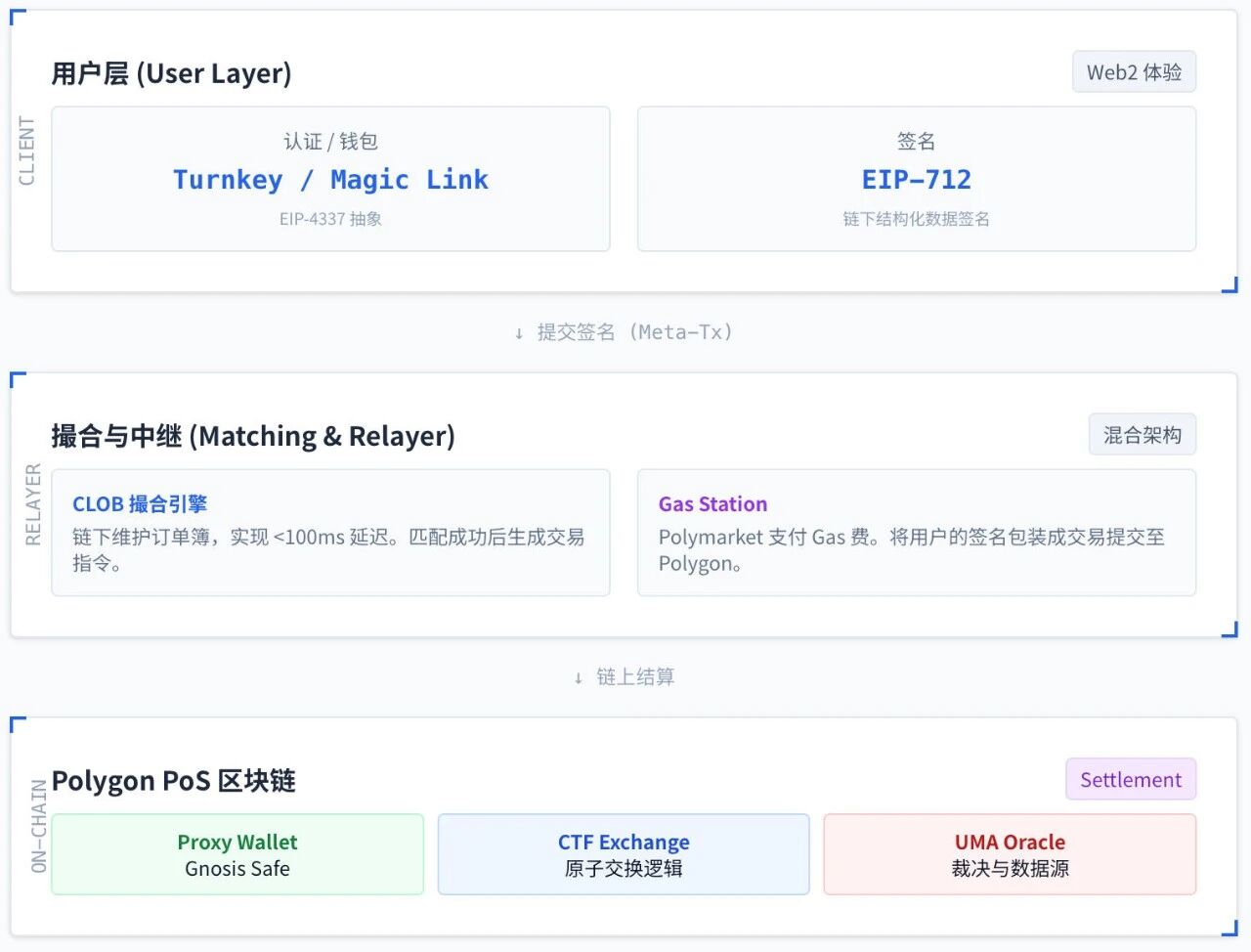Click the Web2 体验 badge
Image resolution: width=1251 pixels, height=952 pixels.
pyautogui.click(x=1134, y=72)
